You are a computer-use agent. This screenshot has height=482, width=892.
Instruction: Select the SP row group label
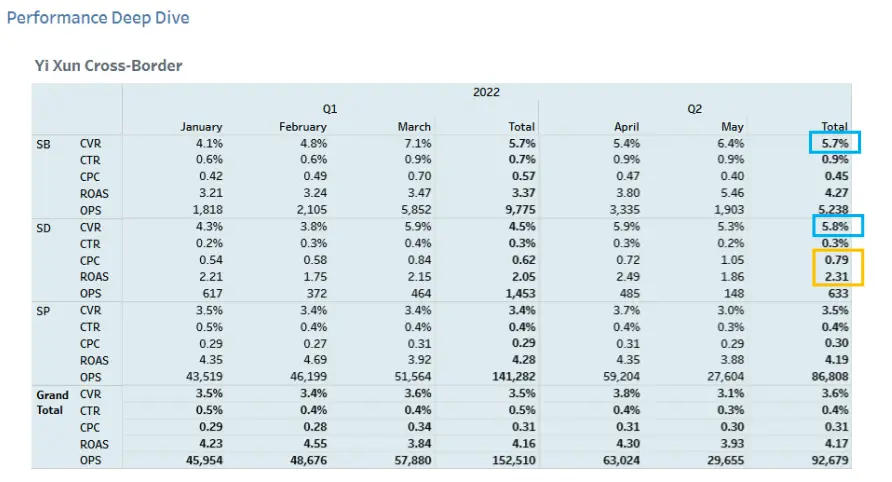pyautogui.click(x=44, y=310)
